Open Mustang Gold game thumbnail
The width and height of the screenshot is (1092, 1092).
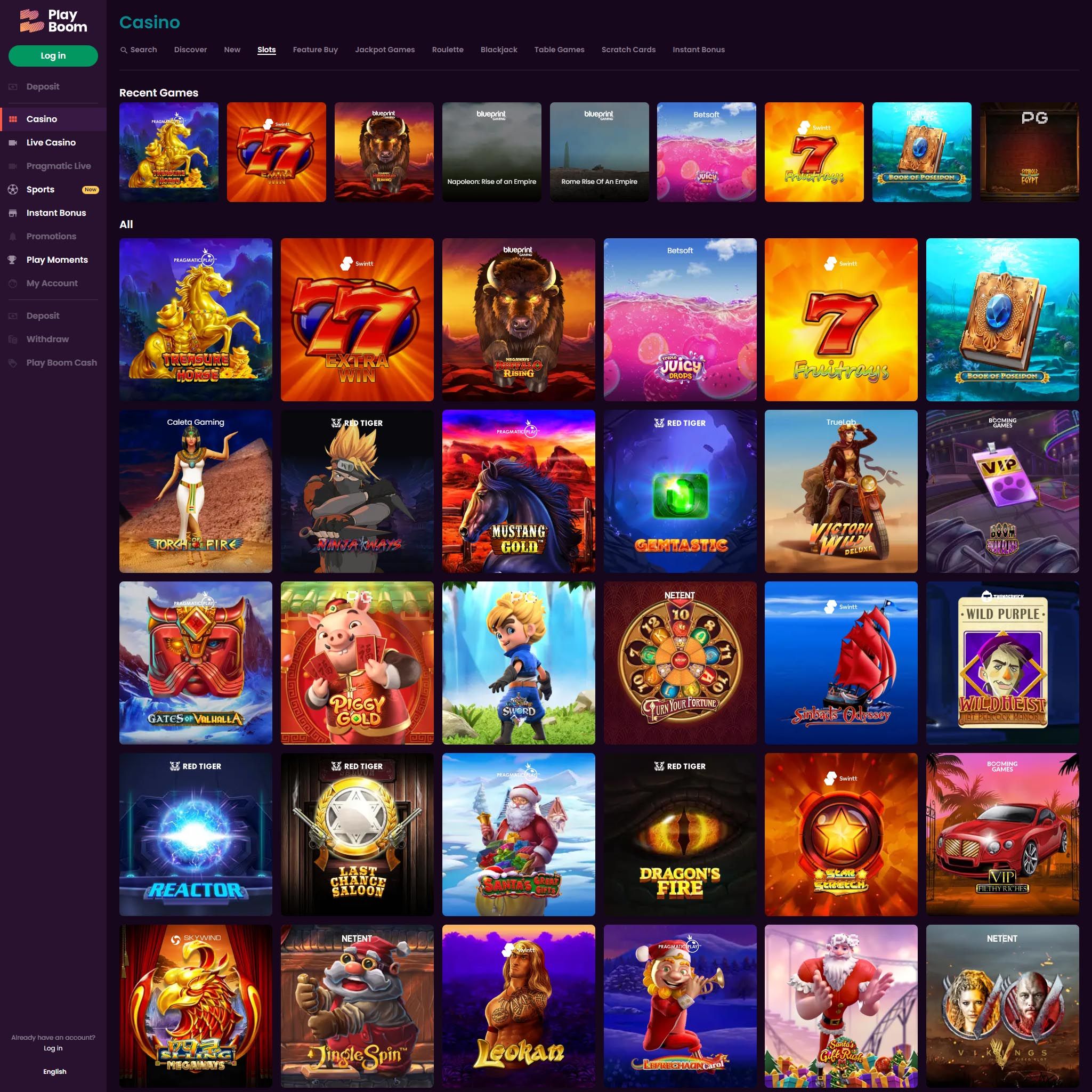pyautogui.click(x=519, y=491)
